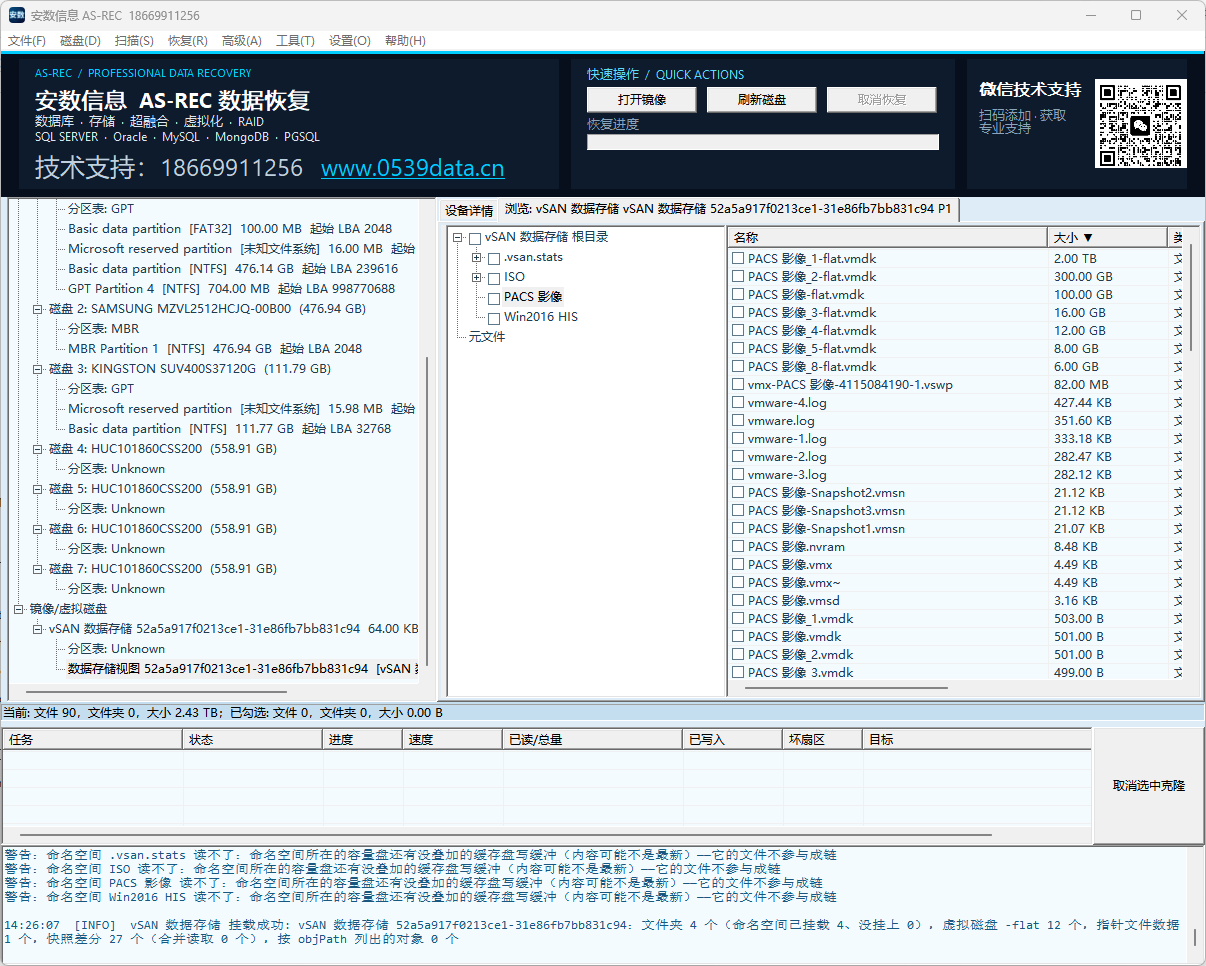Open the 高级(A) menu
The width and height of the screenshot is (1206, 966).
pyautogui.click(x=241, y=41)
